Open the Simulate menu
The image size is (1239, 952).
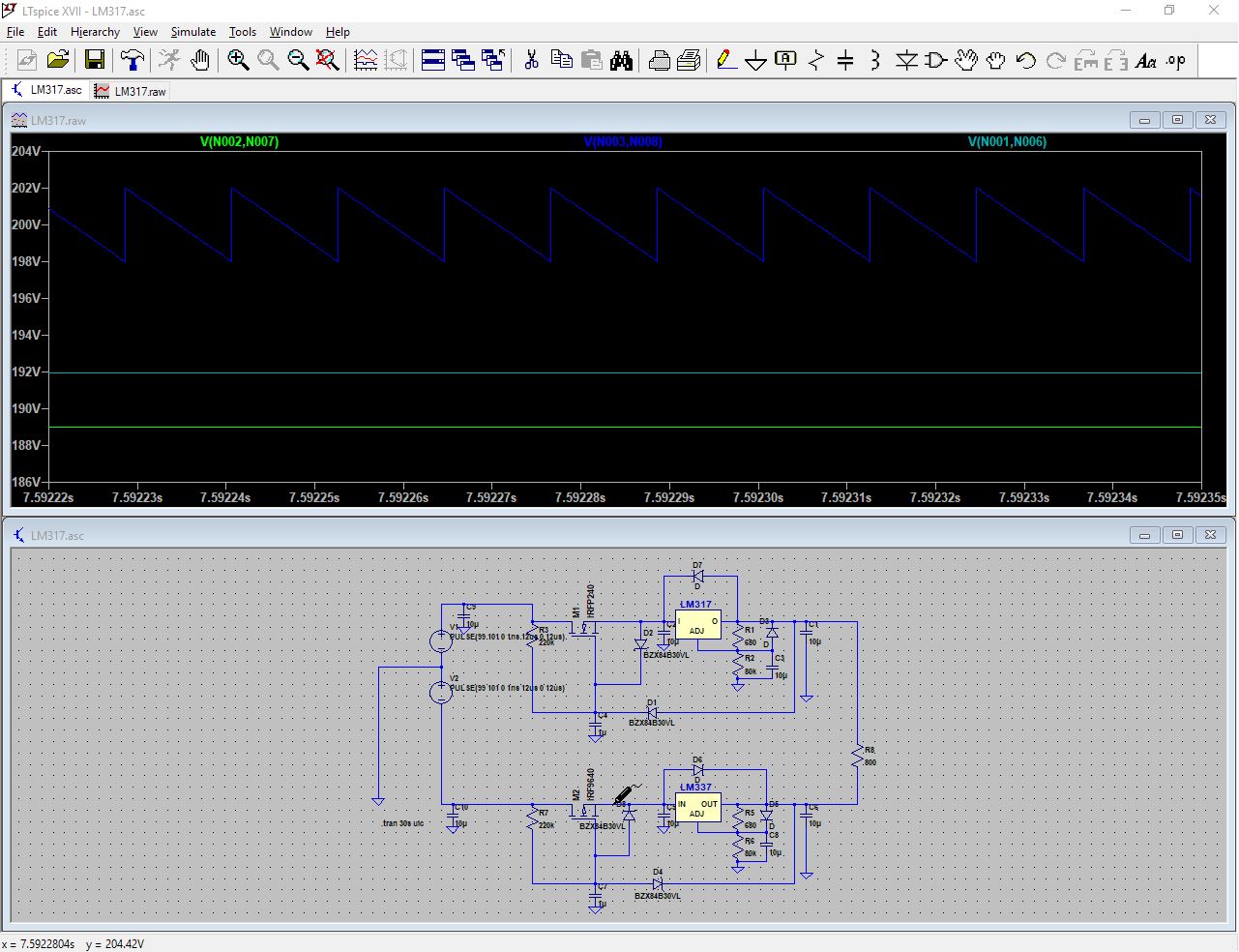coord(193,32)
